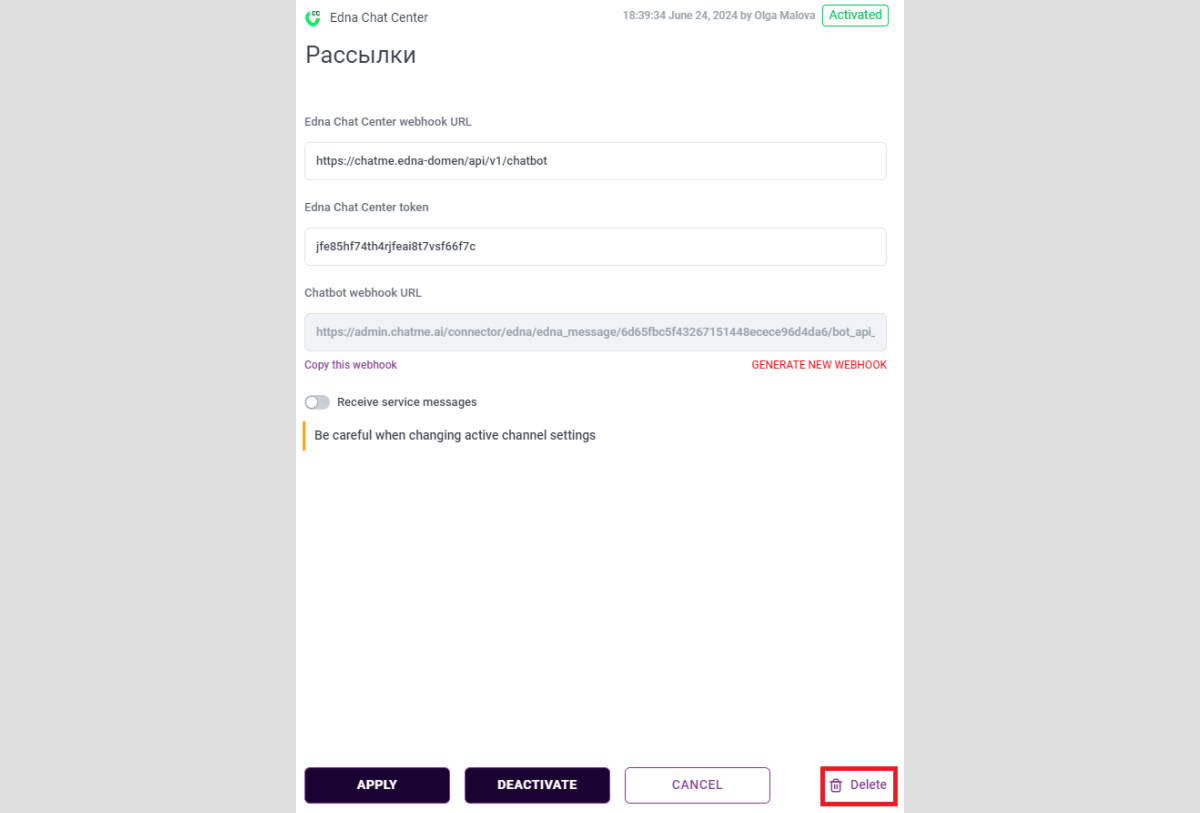This screenshot has height=813, width=1200.
Task: Click the trash can icon beside Delete
Action: [x=836, y=785]
